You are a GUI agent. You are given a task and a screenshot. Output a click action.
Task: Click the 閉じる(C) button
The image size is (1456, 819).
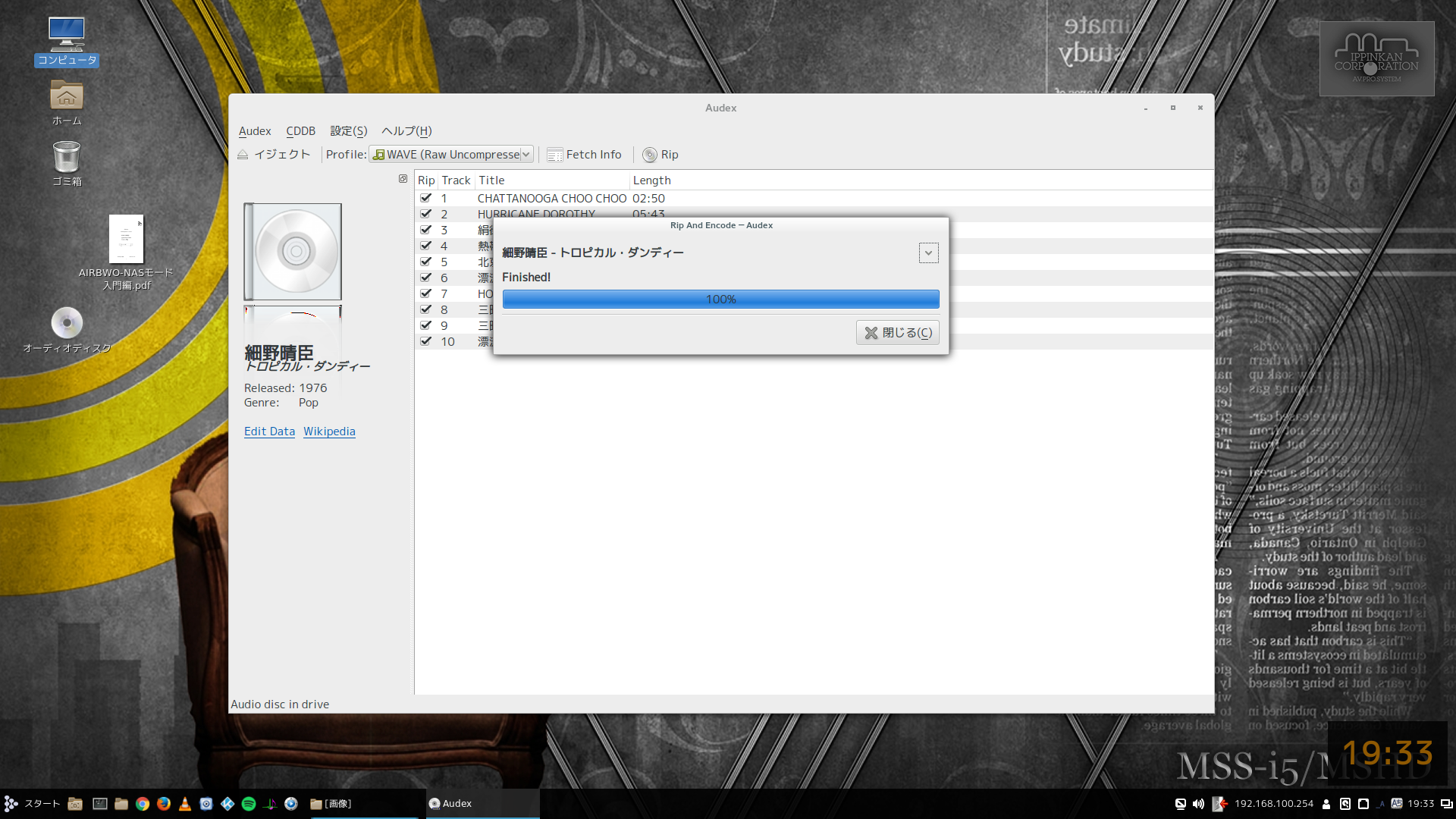(x=898, y=333)
